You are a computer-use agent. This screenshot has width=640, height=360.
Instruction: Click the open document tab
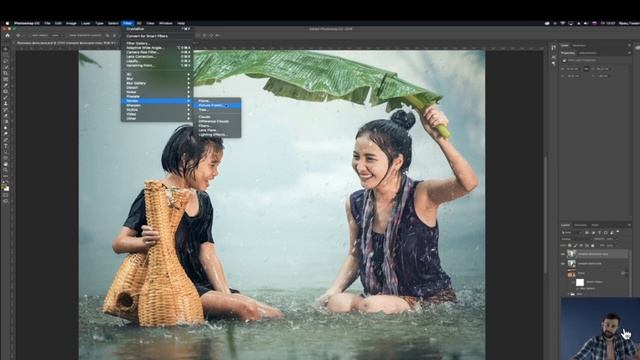(66, 42)
